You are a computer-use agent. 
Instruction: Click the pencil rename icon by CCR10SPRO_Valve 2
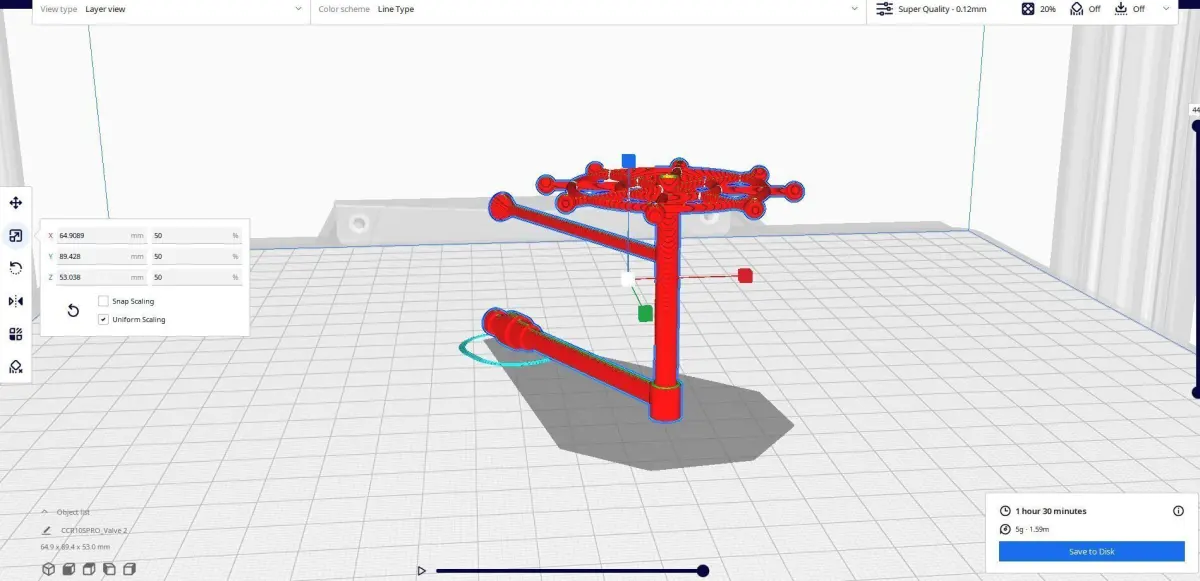(47, 530)
